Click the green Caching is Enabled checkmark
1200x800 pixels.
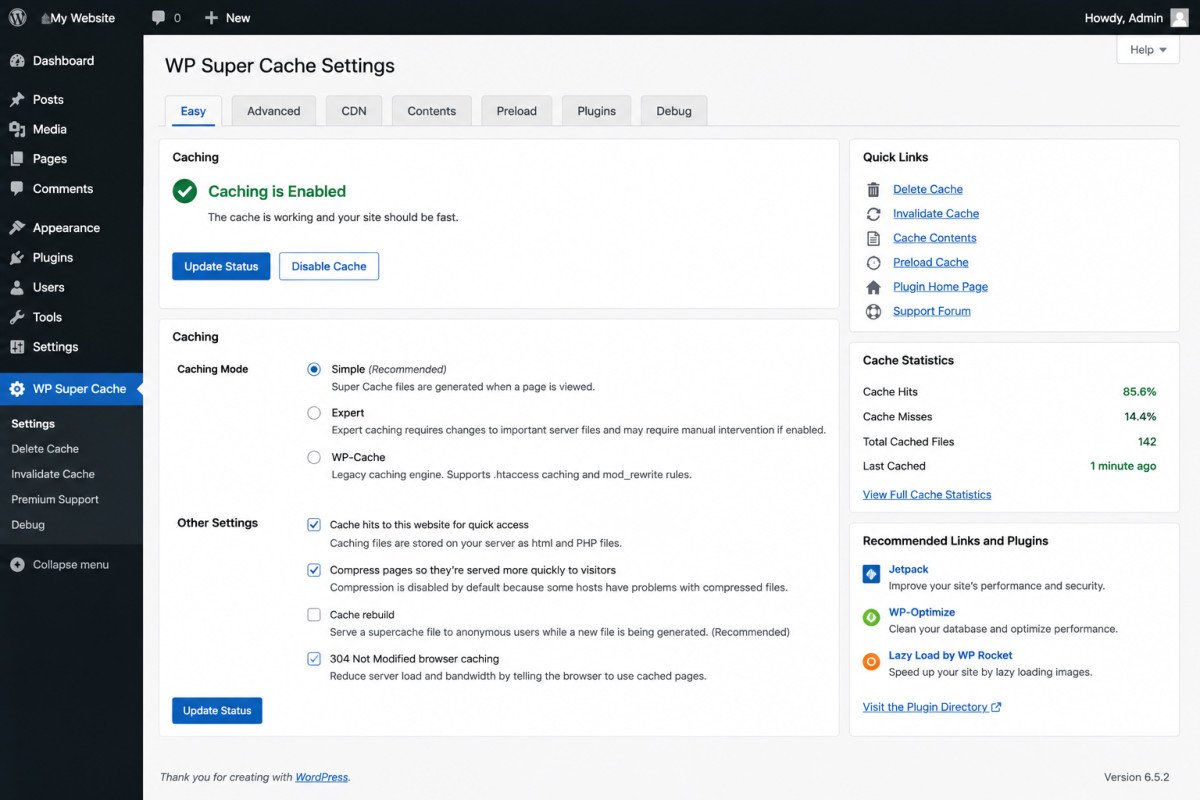coord(185,191)
